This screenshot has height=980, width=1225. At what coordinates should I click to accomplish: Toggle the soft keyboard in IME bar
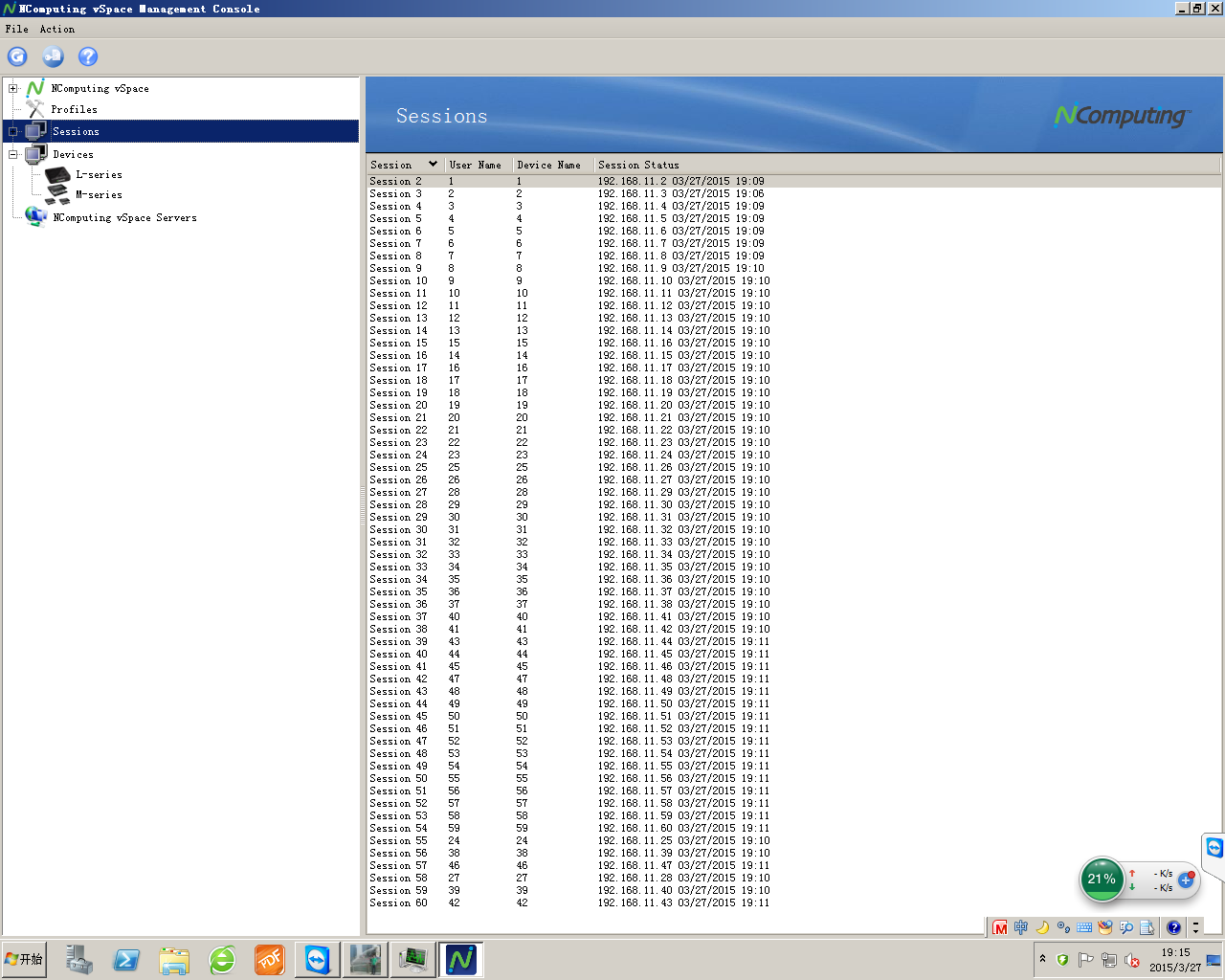click(x=1084, y=927)
